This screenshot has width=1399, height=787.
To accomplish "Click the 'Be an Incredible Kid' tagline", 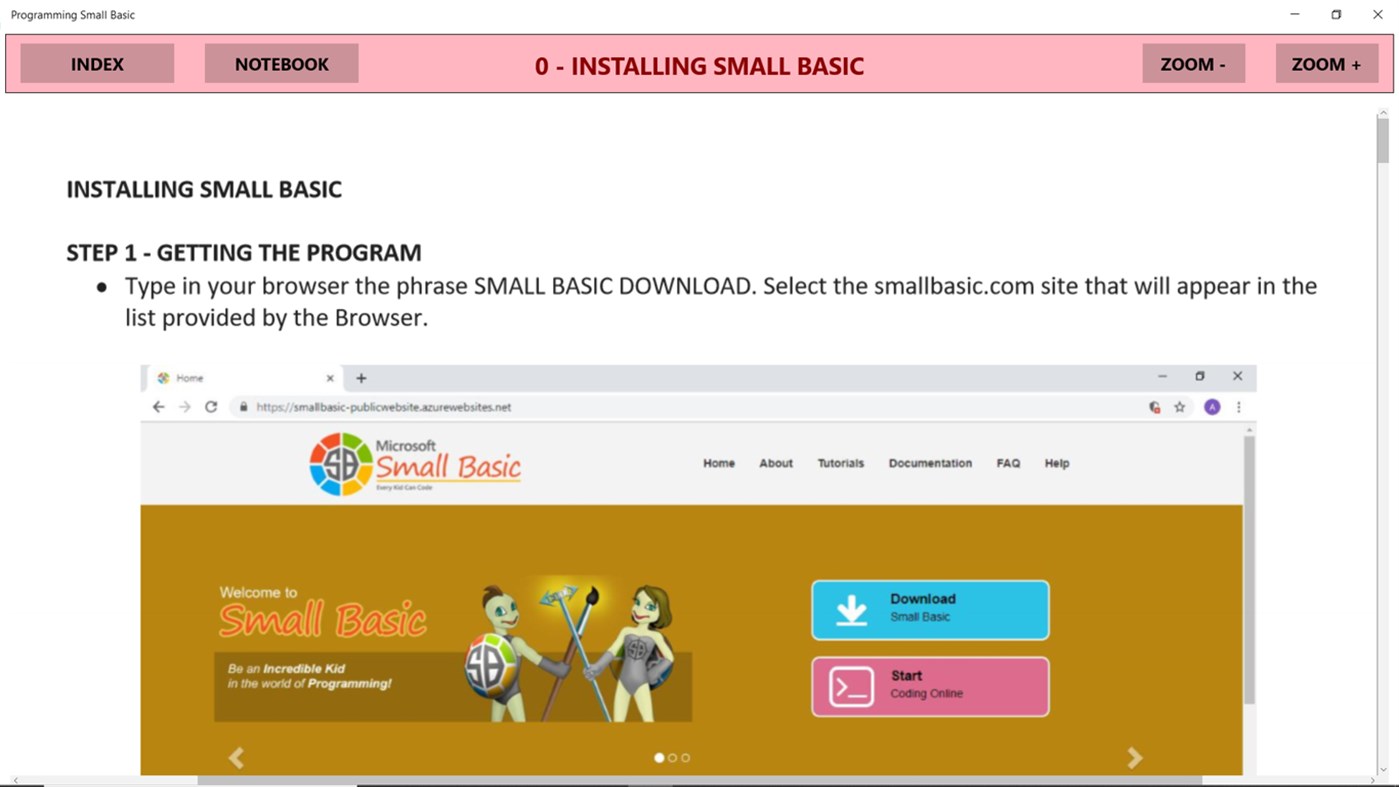I will click(309, 676).
